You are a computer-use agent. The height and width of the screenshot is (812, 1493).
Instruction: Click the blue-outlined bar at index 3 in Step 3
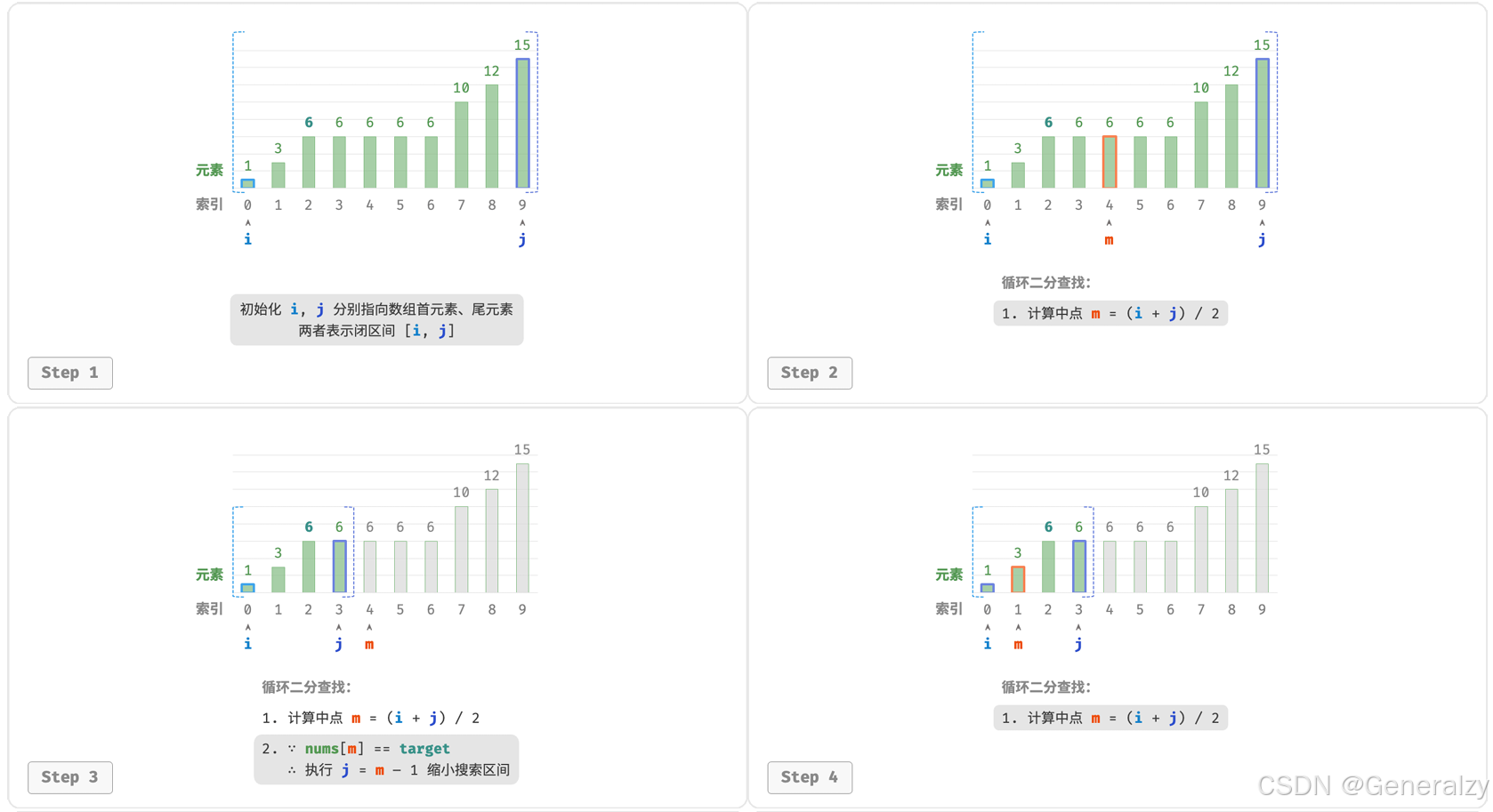(339, 567)
